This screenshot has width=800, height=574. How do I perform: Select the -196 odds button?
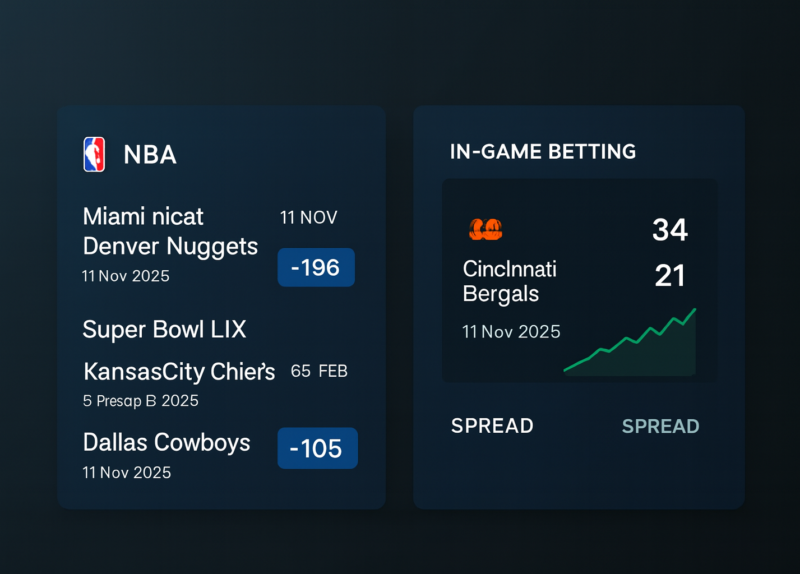point(315,268)
